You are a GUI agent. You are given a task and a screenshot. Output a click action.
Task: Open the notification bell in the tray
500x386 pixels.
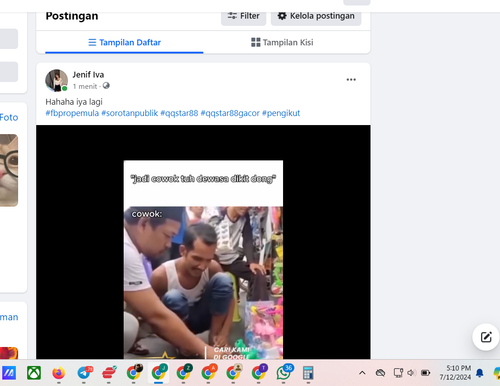pos(480,373)
